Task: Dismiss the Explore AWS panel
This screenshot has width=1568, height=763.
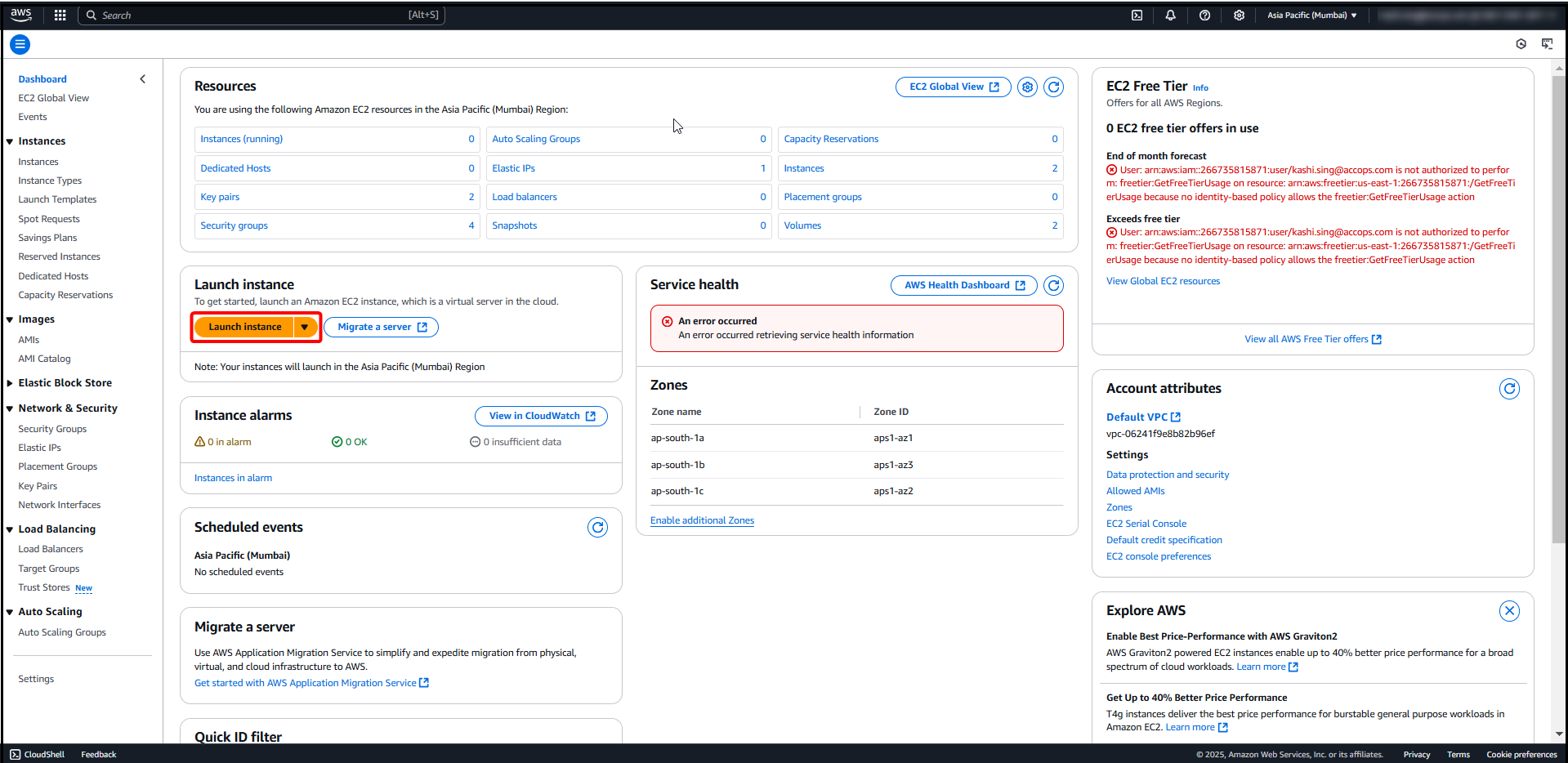Action: (1509, 610)
